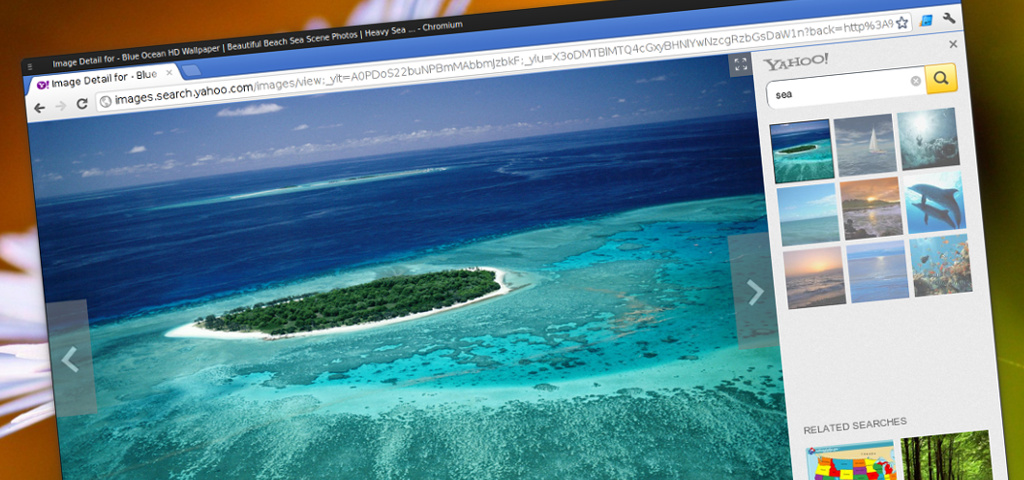The width and height of the screenshot is (1024, 480).
Task: Select the 'Image Detail for - Blue' tab
Action: pos(102,79)
